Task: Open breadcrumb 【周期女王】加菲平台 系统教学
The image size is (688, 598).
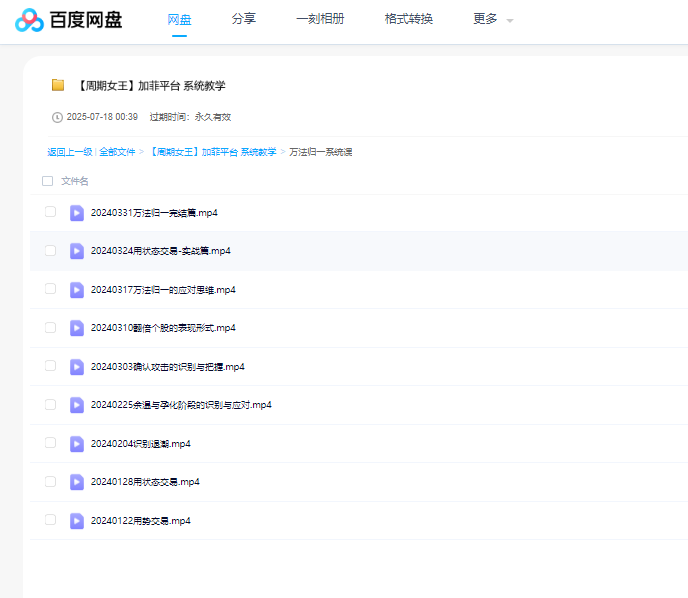Action: pos(212,152)
